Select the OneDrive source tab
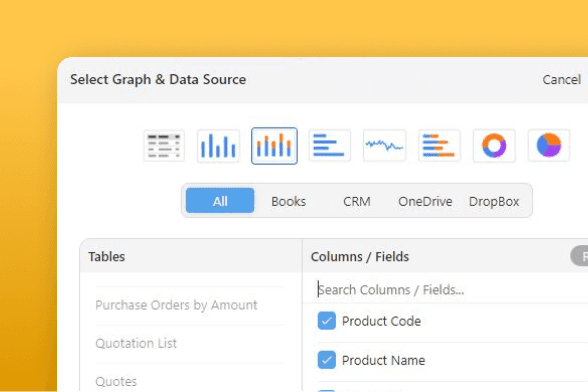The image size is (588, 392). pos(425,201)
